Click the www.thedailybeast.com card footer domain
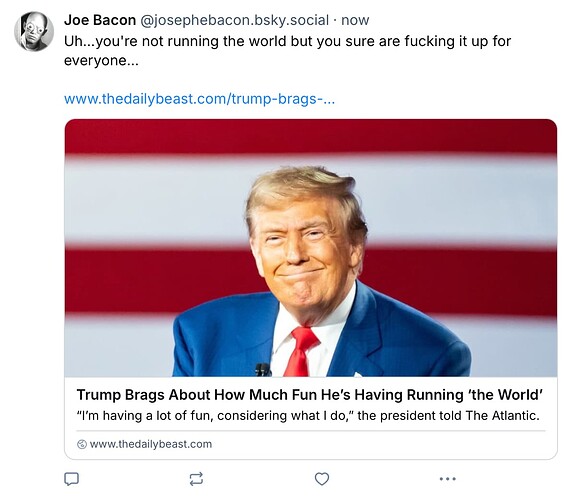 pos(150,444)
